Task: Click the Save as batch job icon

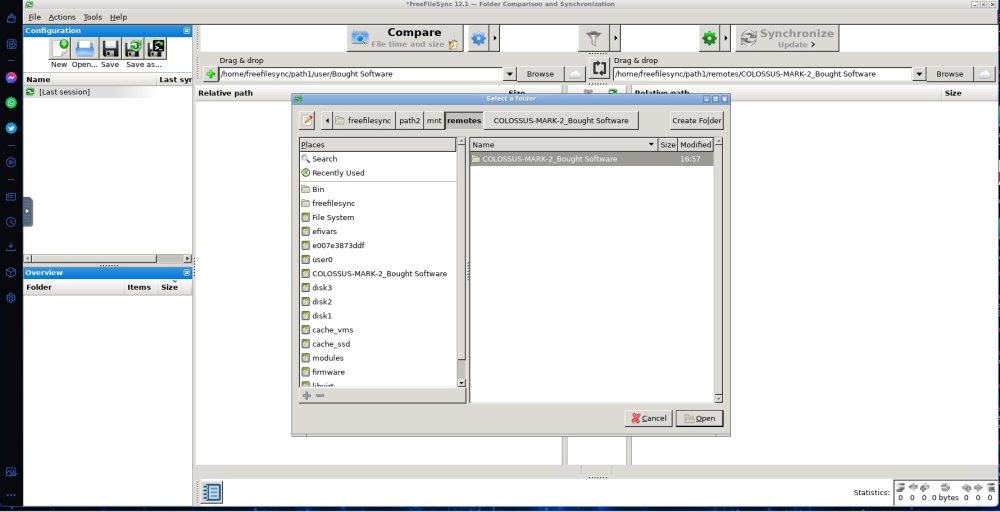Action: [x=156, y=49]
